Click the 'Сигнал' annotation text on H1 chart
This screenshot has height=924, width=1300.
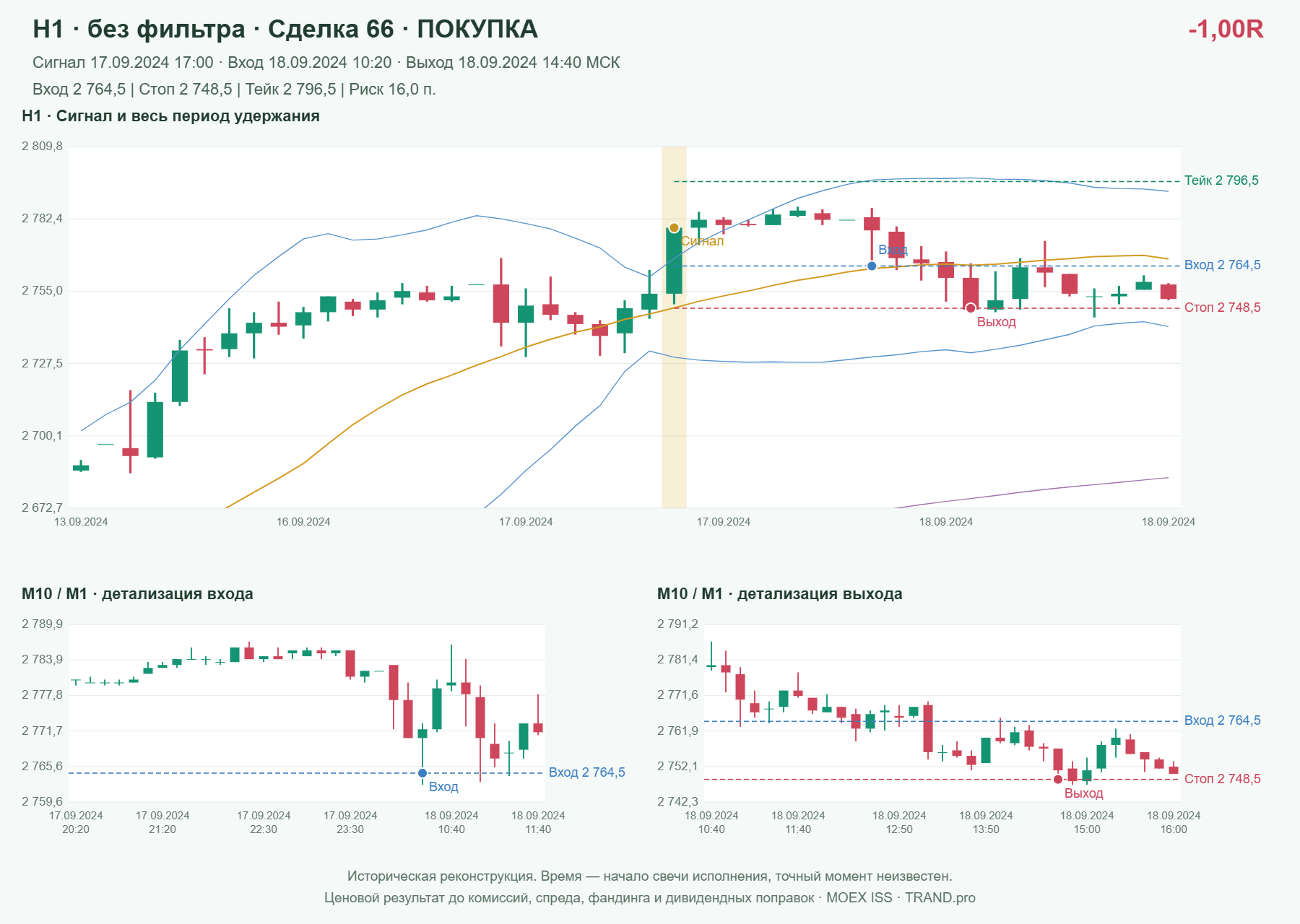(703, 241)
